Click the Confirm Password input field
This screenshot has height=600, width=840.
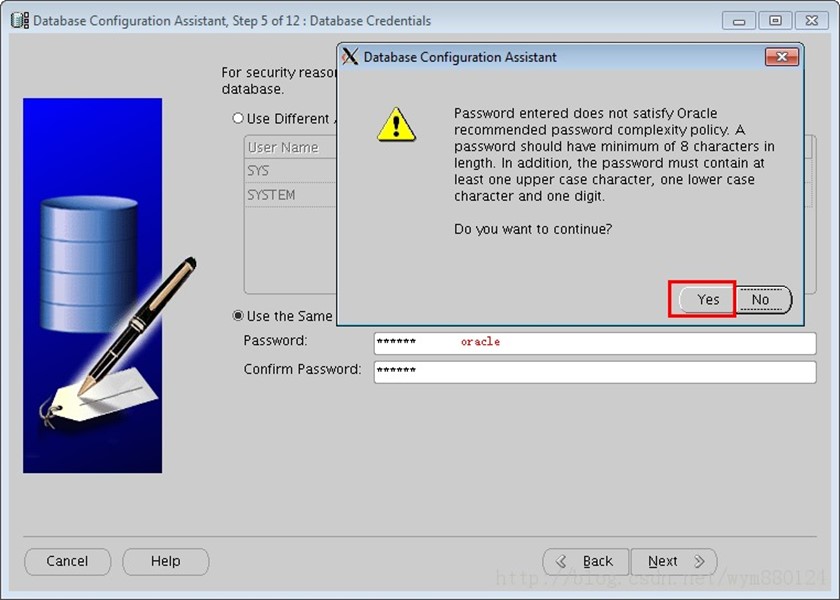[595, 372]
